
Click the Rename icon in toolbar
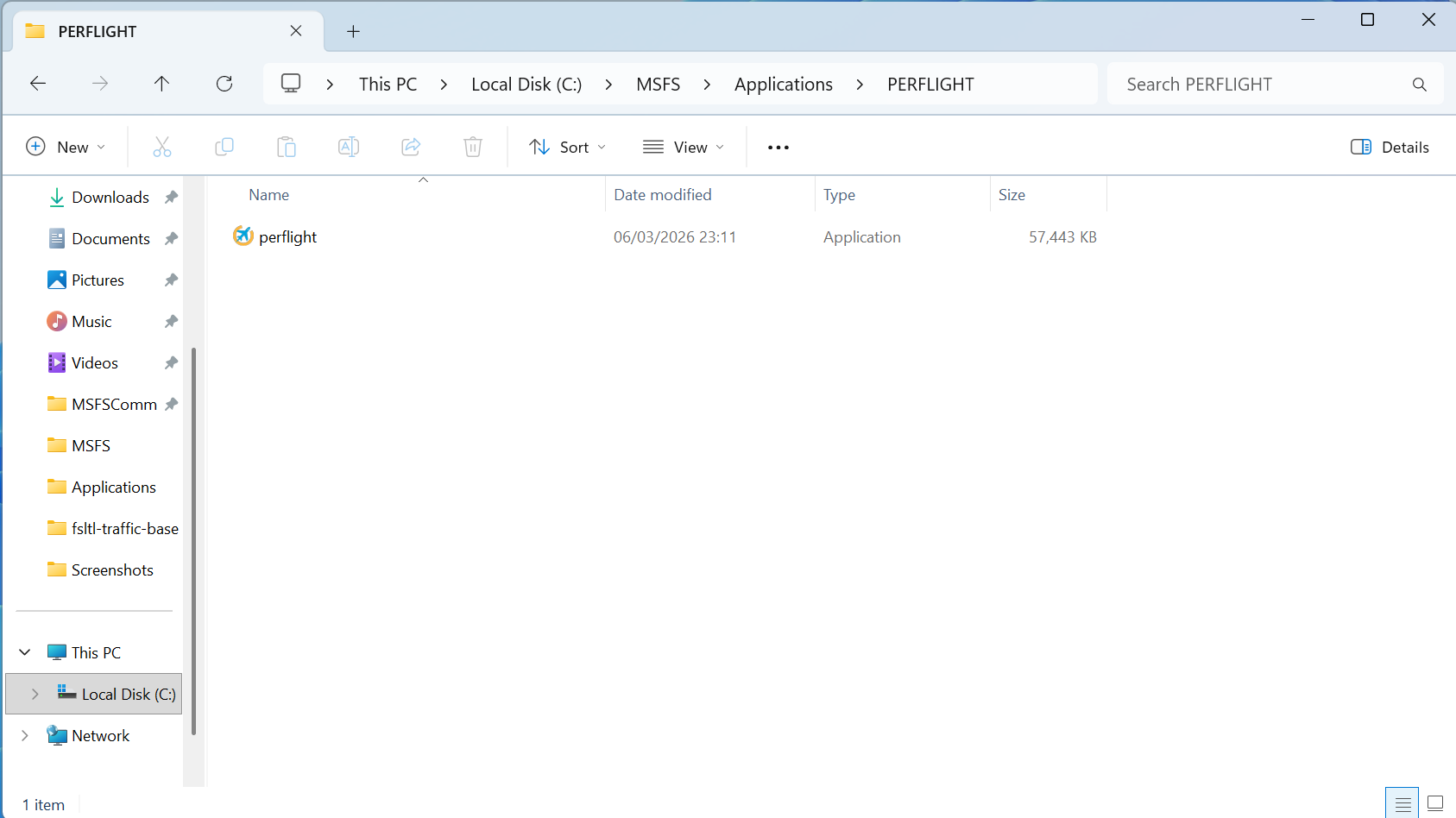click(x=349, y=147)
